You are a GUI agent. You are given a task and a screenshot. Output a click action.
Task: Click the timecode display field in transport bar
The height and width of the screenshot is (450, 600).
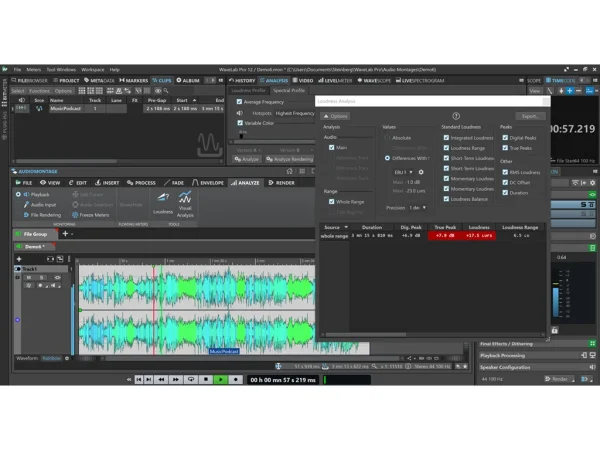coord(283,379)
